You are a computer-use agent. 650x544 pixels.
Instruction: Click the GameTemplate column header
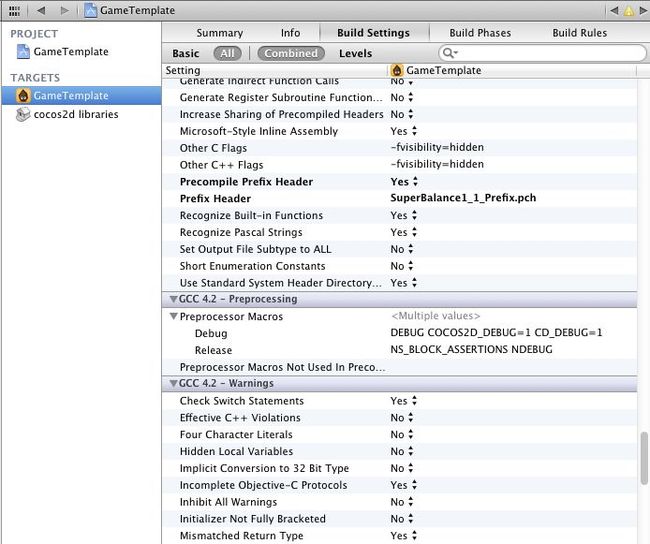(444, 70)
